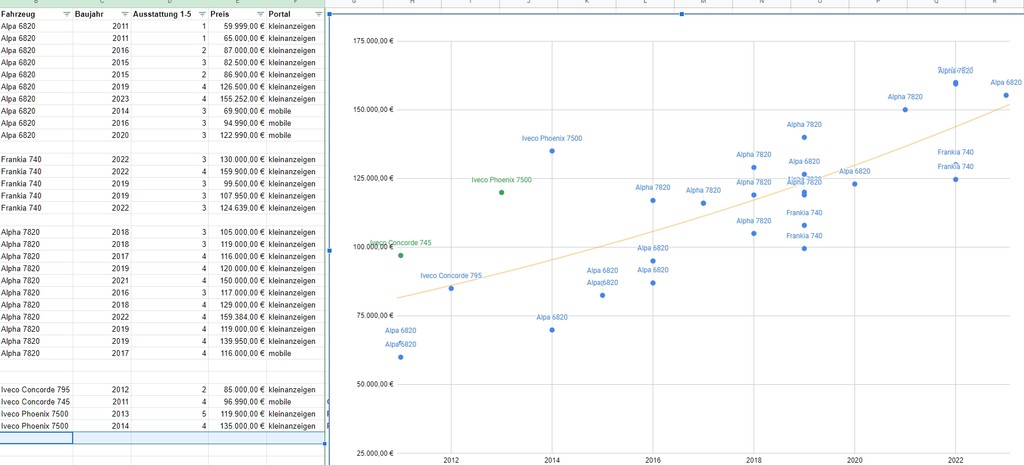Click the chart's top-center resize handle
This screenshot has width=1024, height=465.
point(682,14)
